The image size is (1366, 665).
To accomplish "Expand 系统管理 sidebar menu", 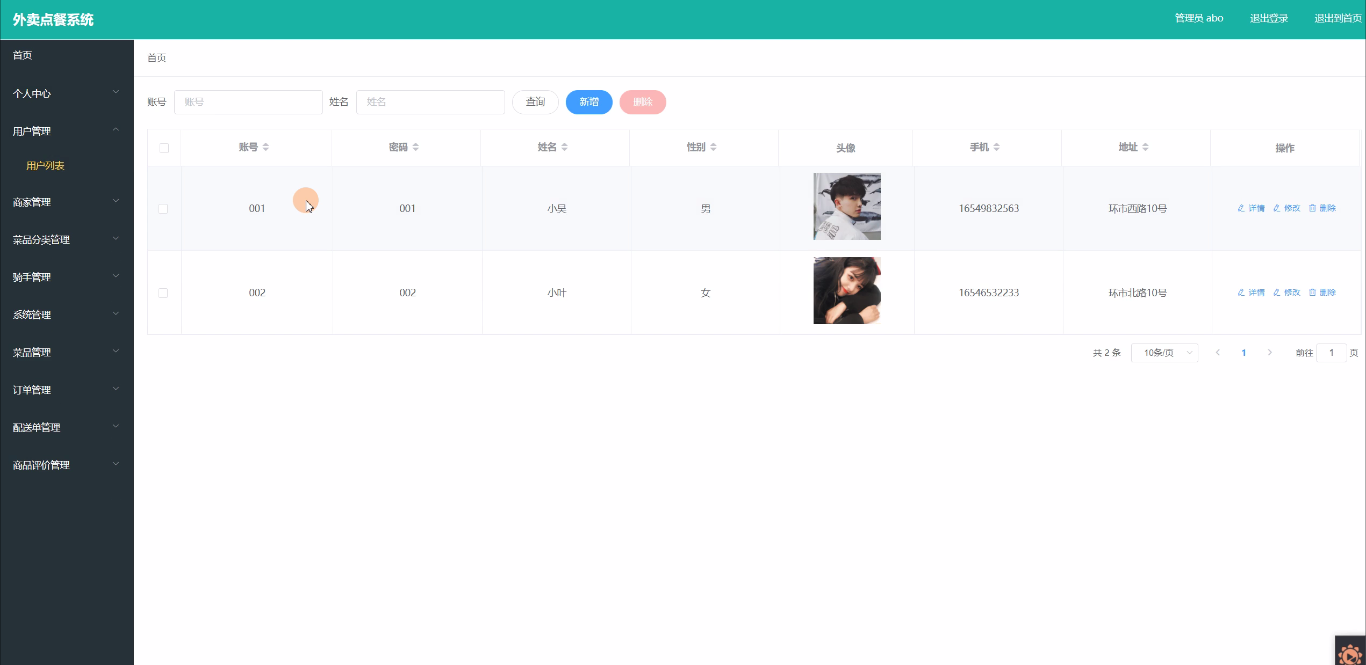I will tap(67, 315).
